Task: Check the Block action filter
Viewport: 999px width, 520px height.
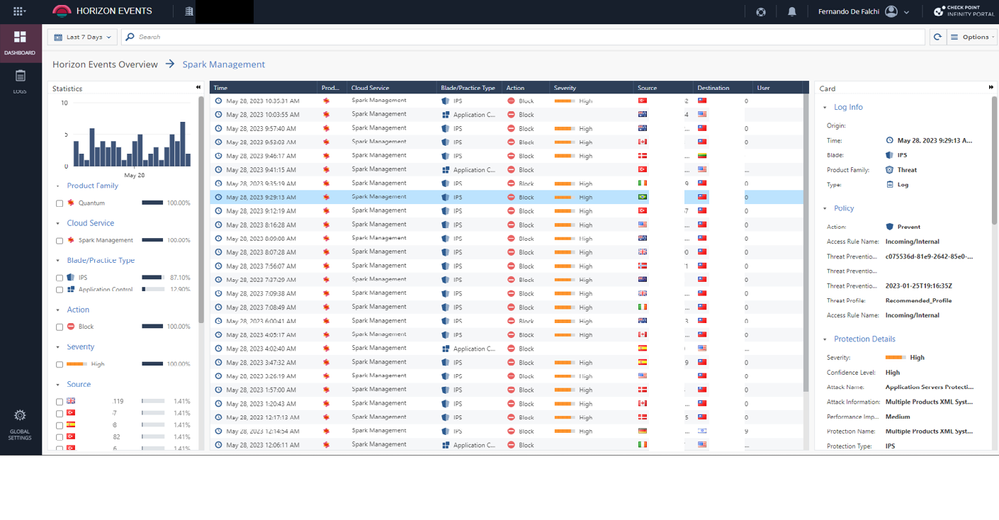Action: click(x=59, y=327)
